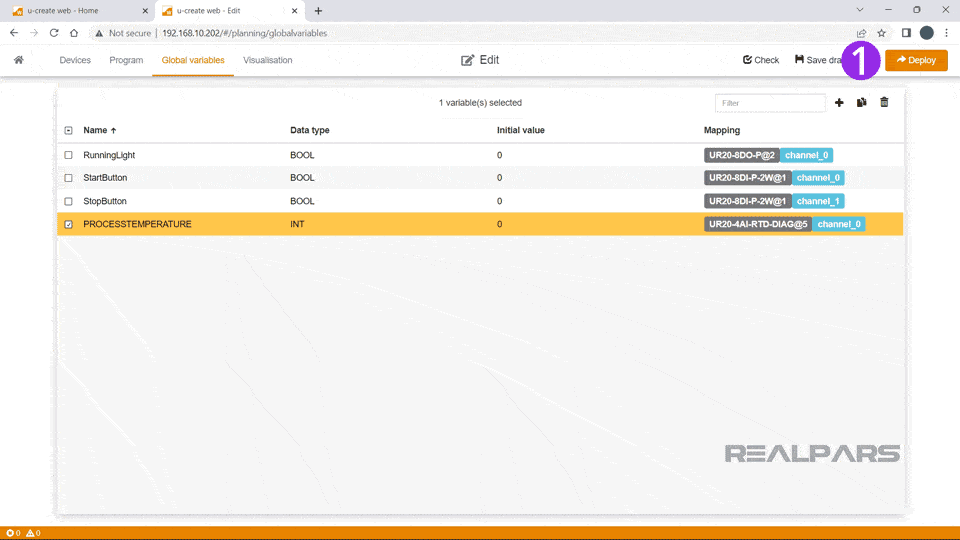Click the browser forward arrow
Image resolution: width=960 pixels, height=540 pixels.
coord(34,33)
